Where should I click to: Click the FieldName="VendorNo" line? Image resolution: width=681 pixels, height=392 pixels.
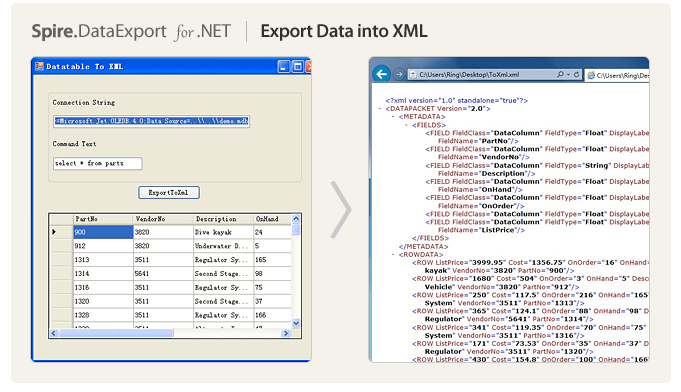483,157
